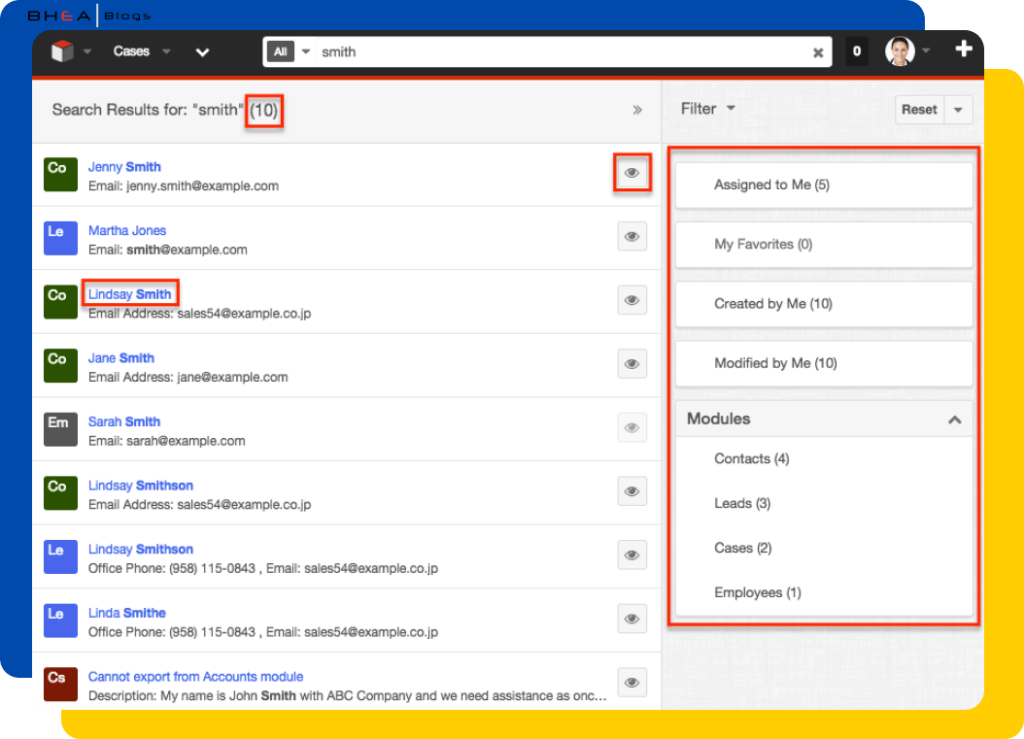This screenshot has height=739, width=1024.
Task: Open Linda Smithe link
Action: point(127,613)
